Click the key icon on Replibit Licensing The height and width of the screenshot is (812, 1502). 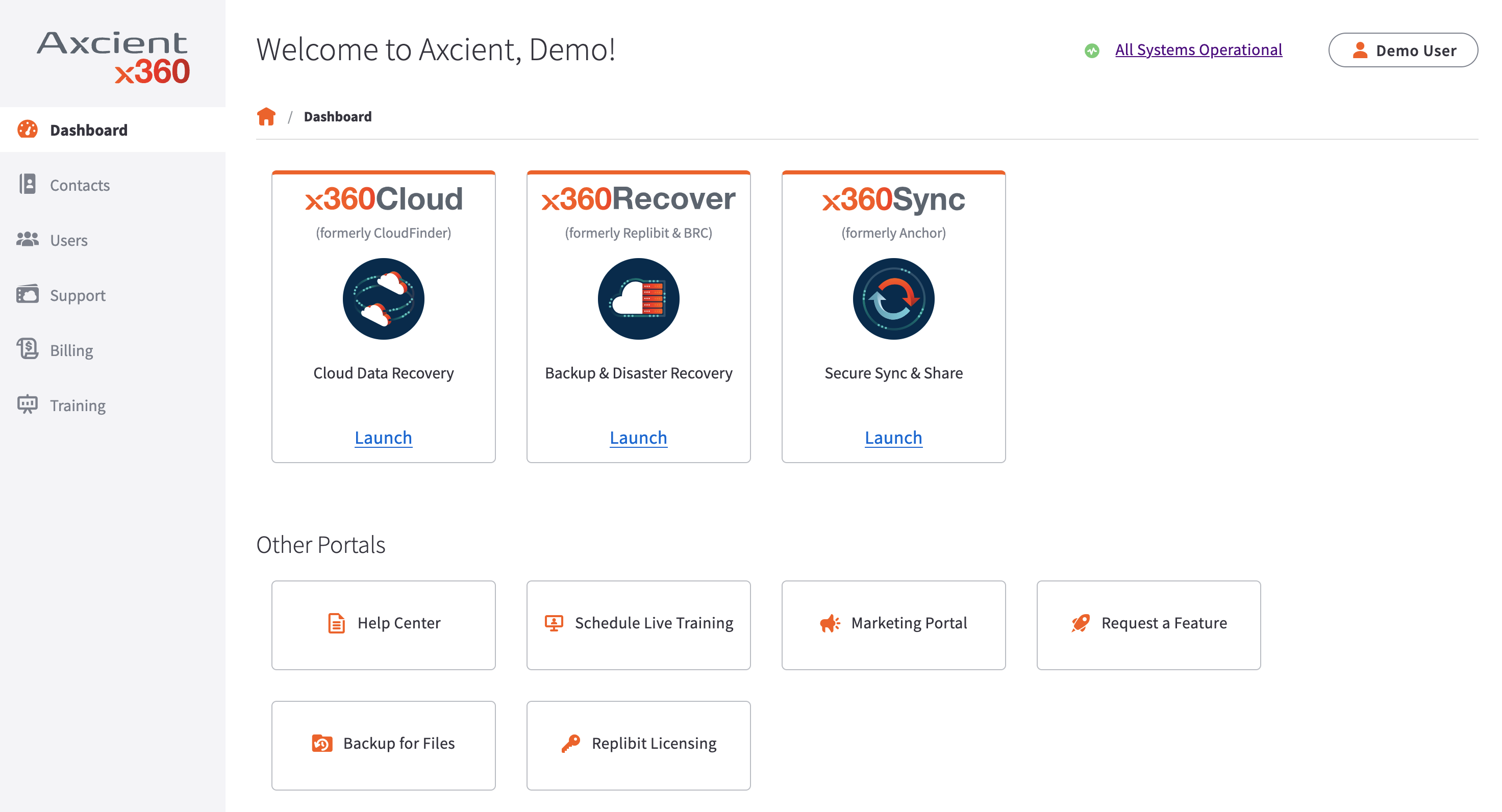571,743
